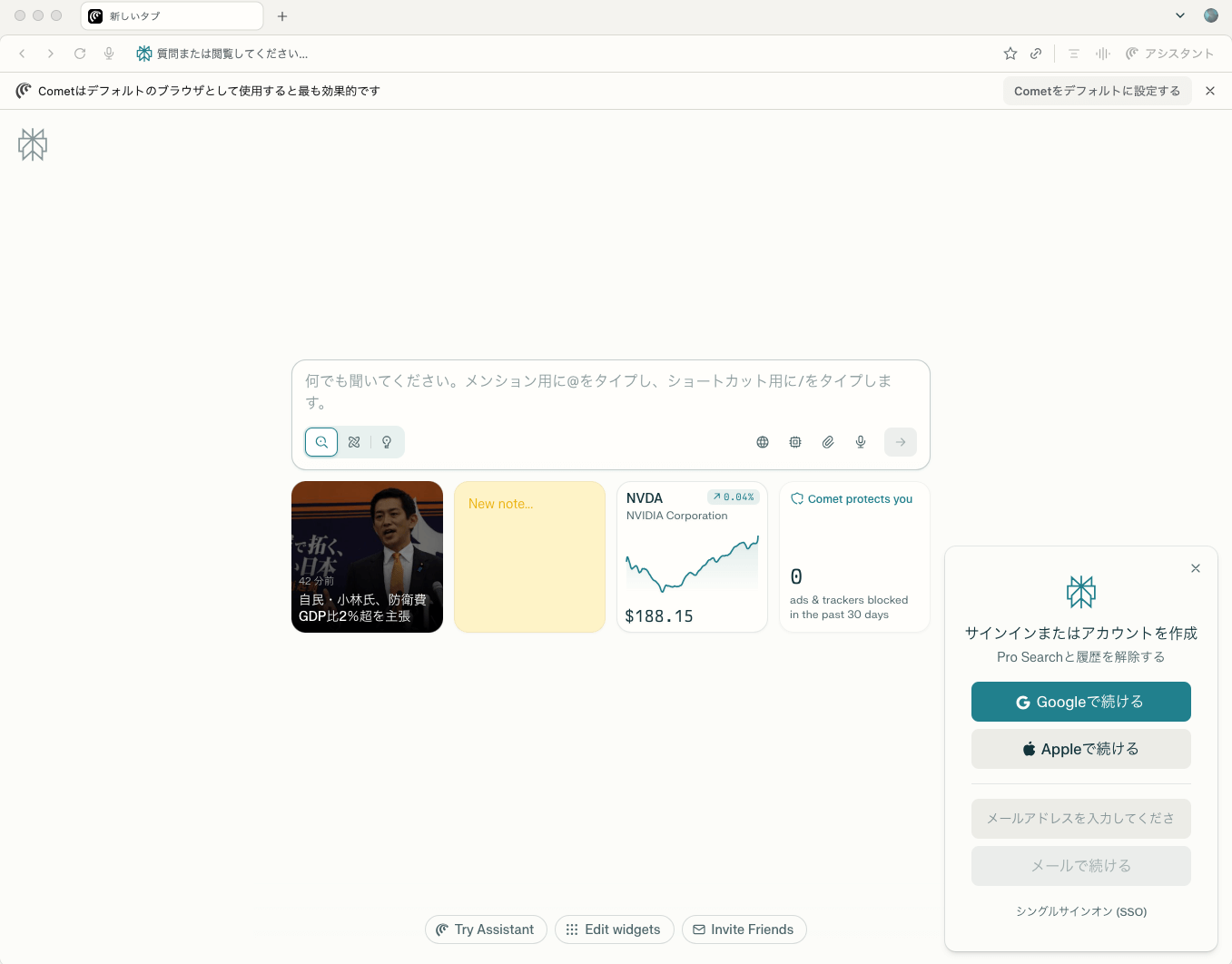This screenshot has height=964, width=1232.
Task: Click the copy link icon in toolbar
Action: click(x=1036, y=54)
